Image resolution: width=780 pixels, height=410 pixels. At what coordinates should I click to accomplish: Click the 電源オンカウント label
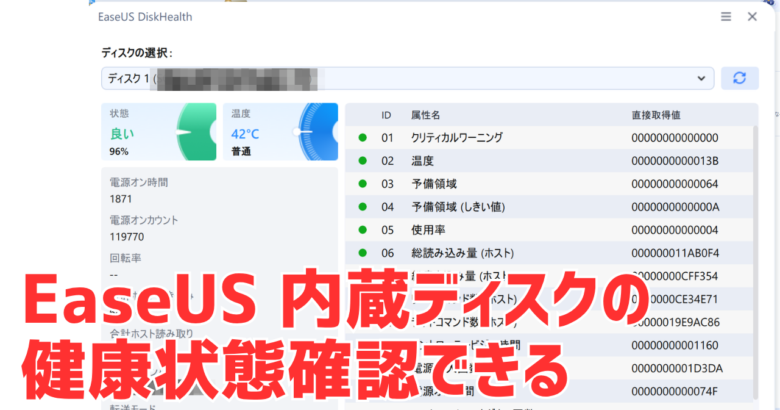tap(144, 220)
